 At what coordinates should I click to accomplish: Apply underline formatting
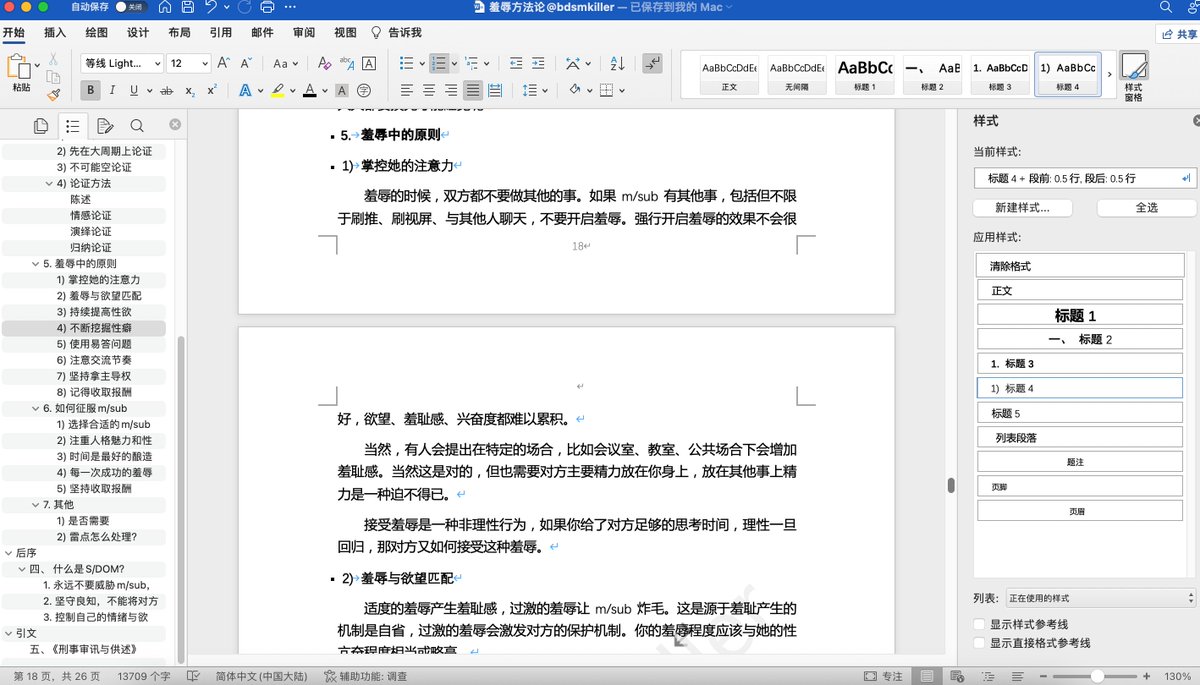tap(135, 90)
